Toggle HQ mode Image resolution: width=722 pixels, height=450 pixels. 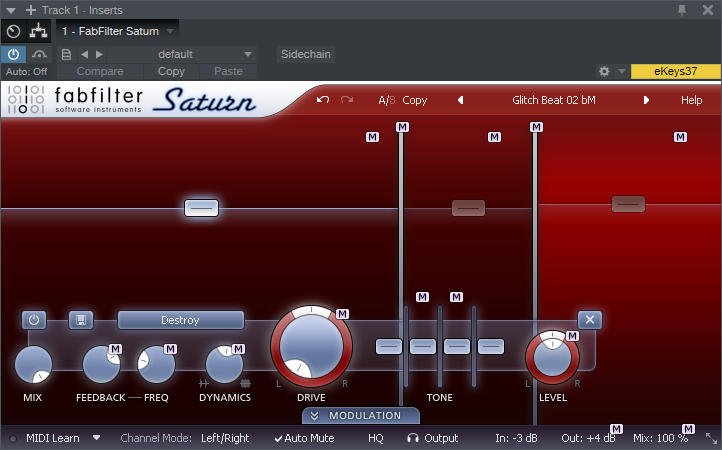click(x=376, y=438)
